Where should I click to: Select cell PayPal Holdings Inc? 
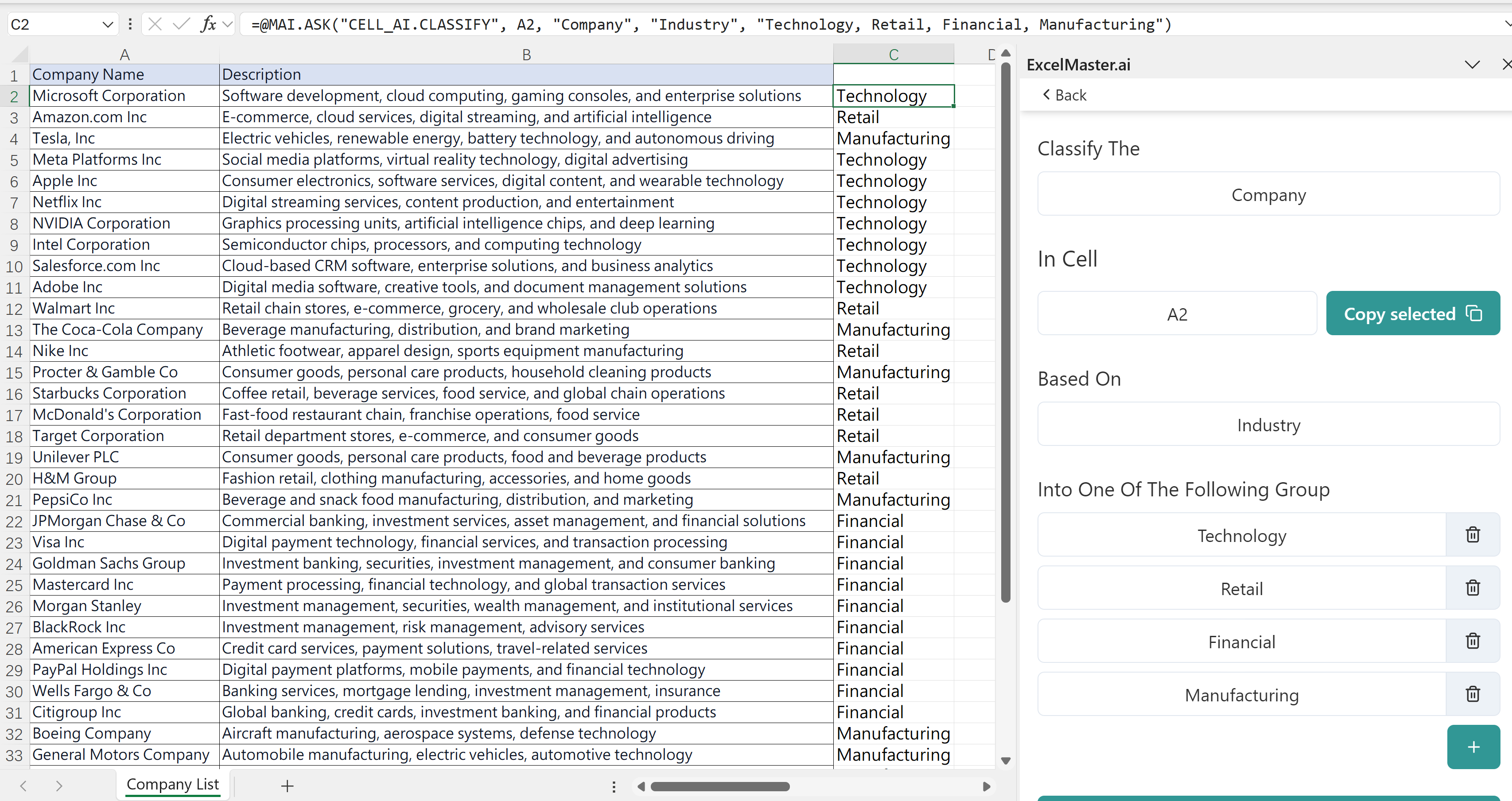[124, 669]
